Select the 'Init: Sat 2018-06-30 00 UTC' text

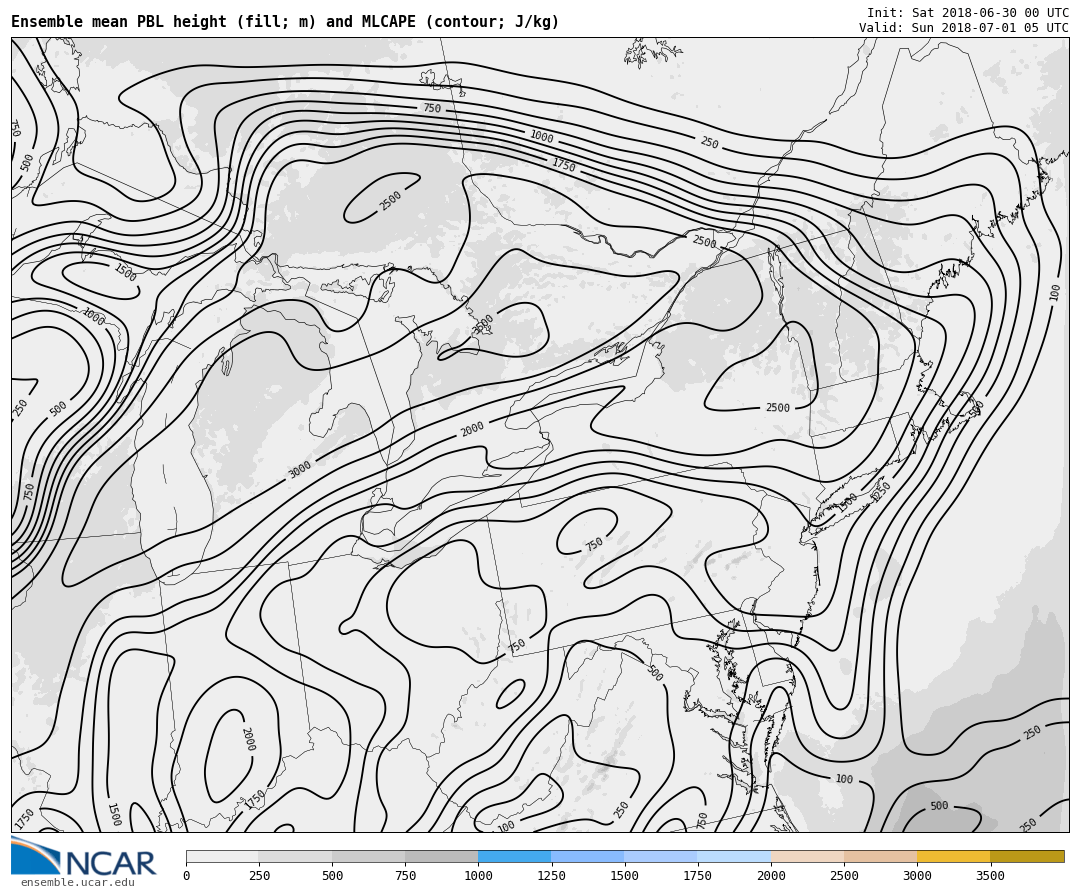pos(968,12)
